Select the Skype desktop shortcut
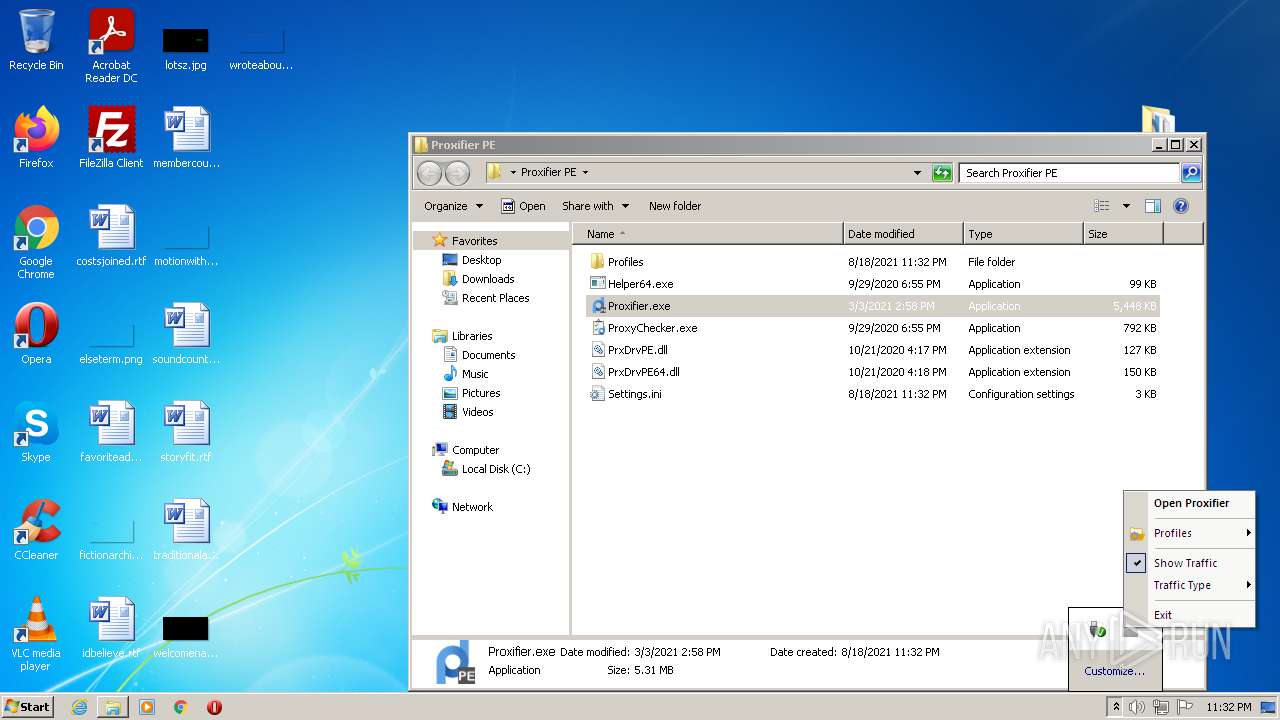The image size is (1280, 720). [x=36, y=432]
